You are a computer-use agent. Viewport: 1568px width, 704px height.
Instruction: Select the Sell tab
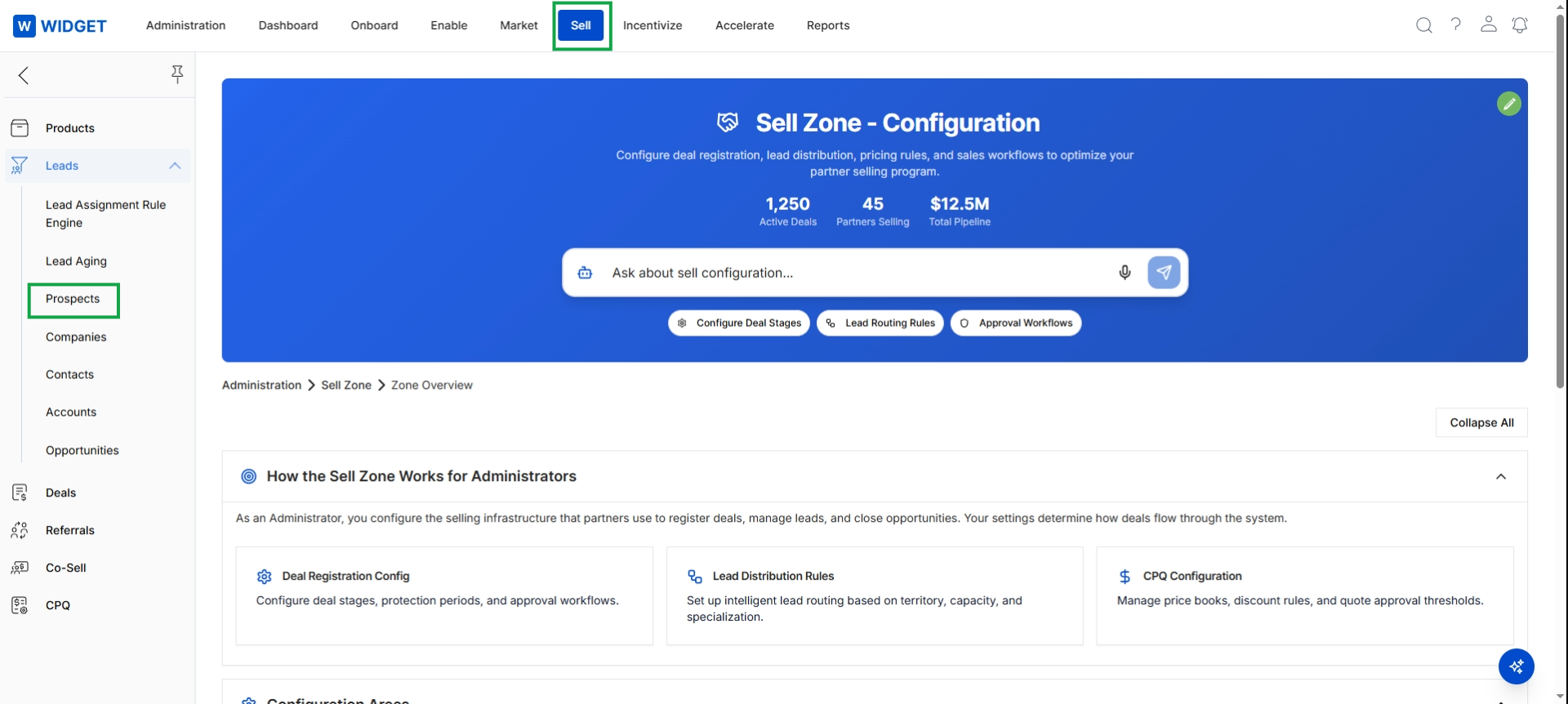pos(581,25)
